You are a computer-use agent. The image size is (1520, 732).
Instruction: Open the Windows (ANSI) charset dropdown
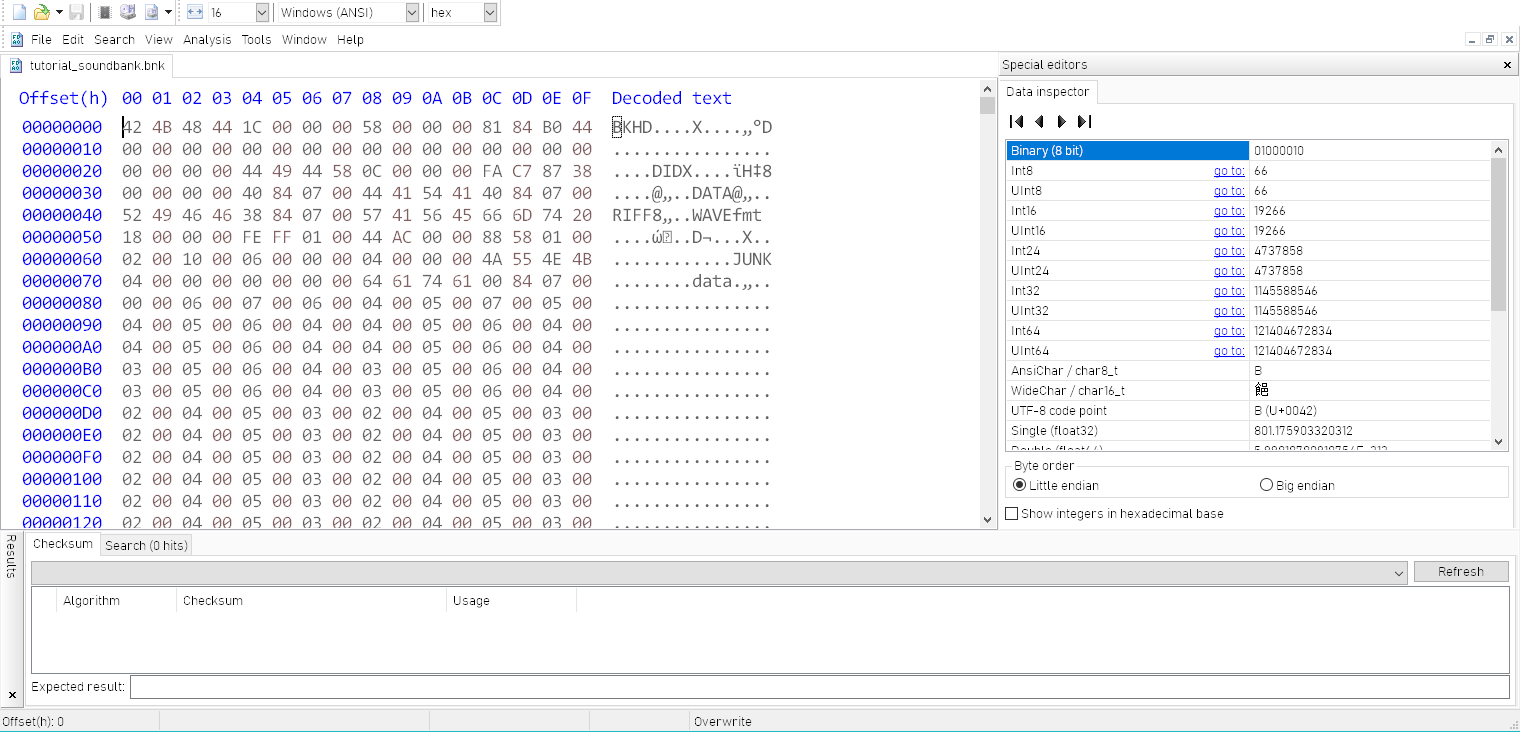[x=412, y=12]
